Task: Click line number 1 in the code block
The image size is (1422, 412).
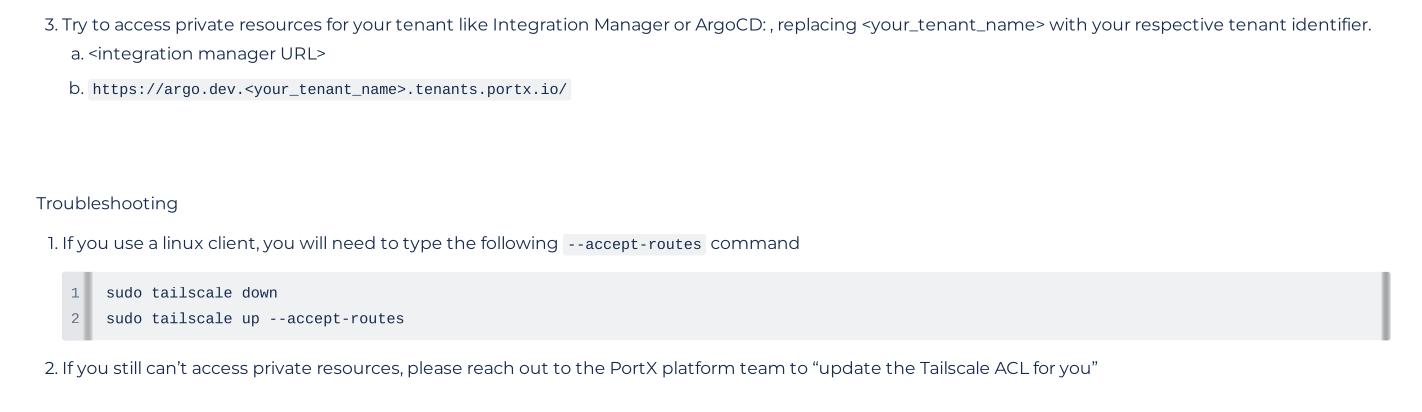Action: pos(75,293)
